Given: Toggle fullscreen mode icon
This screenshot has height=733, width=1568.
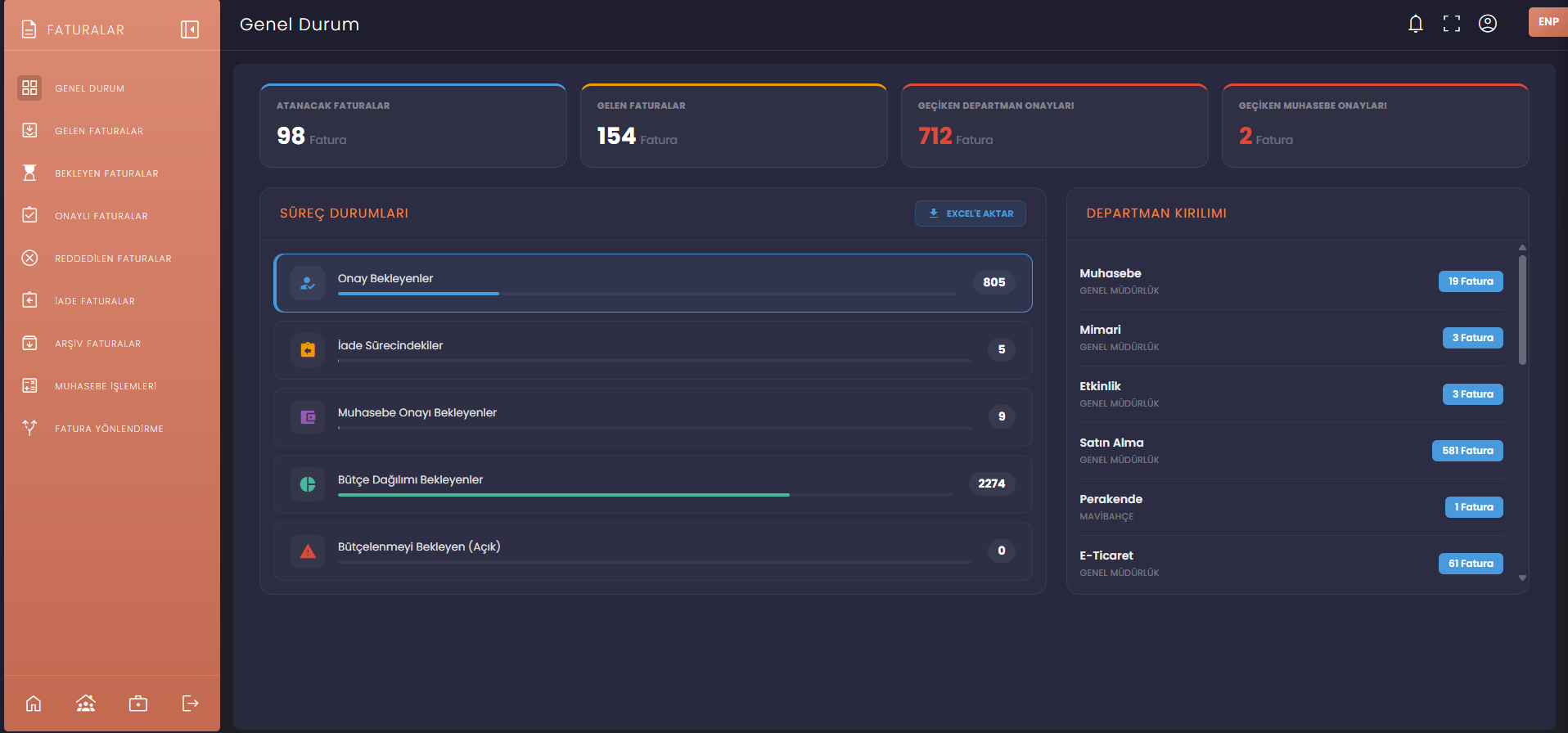Looking at the screenshot, I should click(1452, 24).
